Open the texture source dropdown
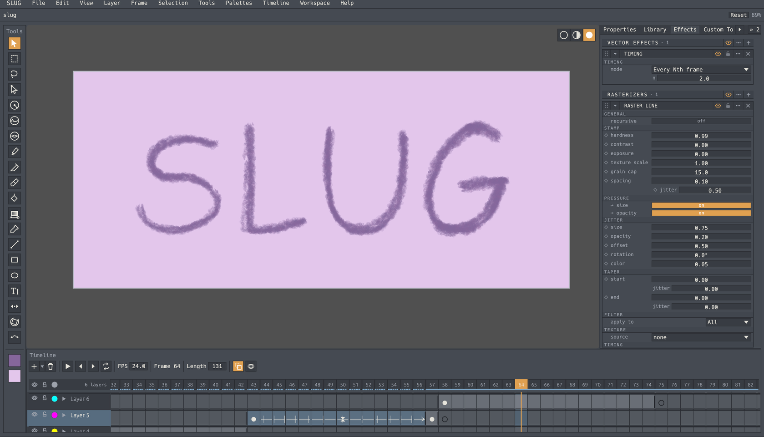 tap(701, 337)
